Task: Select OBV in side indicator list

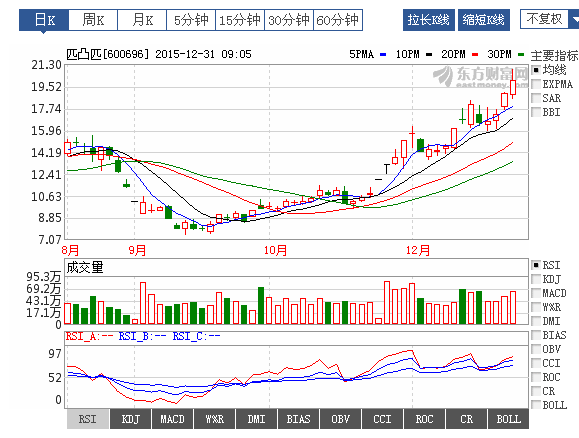Action: tap(537, 349)
